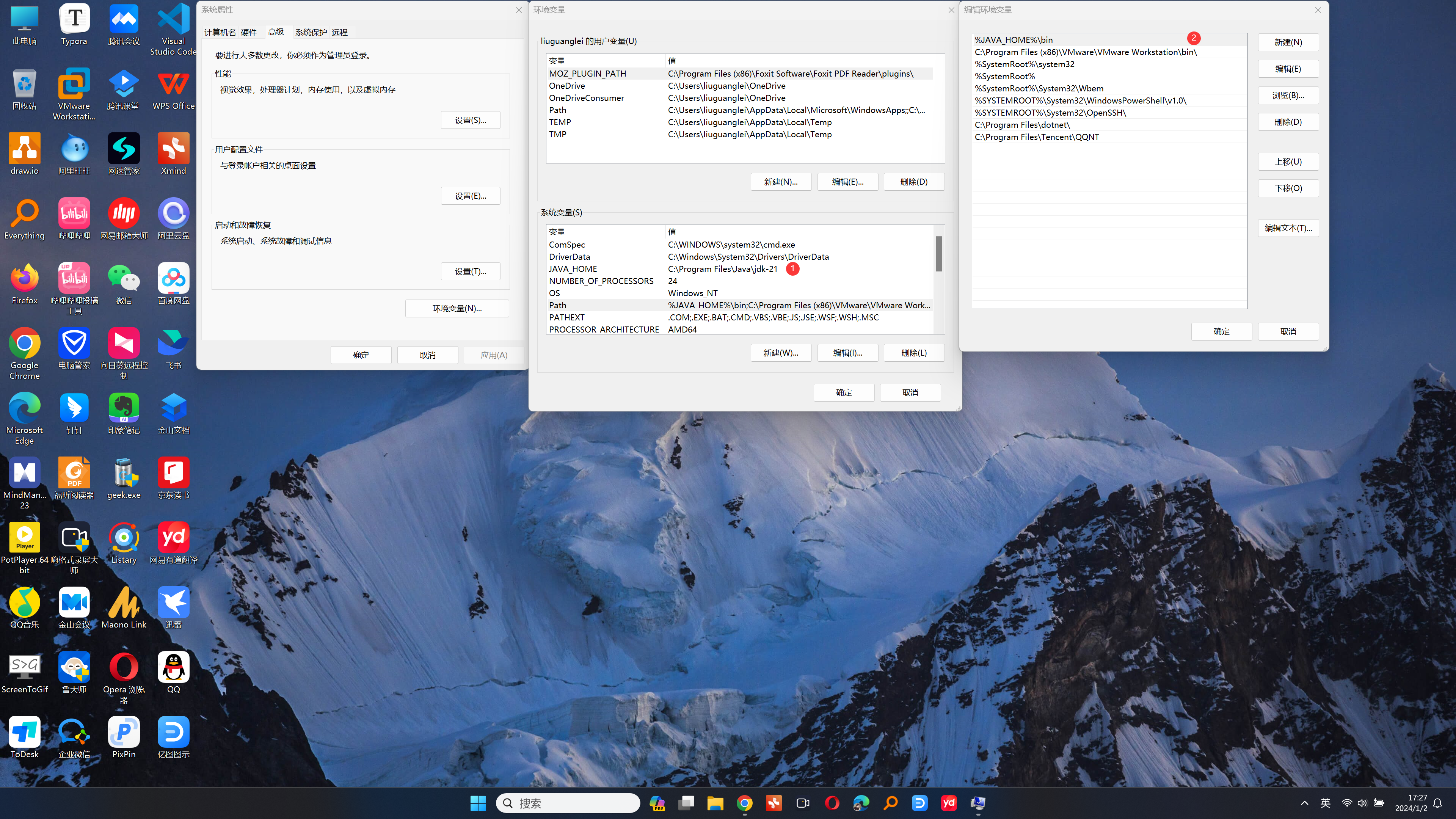The image size is (1456, 819).
Task: Click 删除(D) in path editor panel
Action: click(x=1289, y=121)
